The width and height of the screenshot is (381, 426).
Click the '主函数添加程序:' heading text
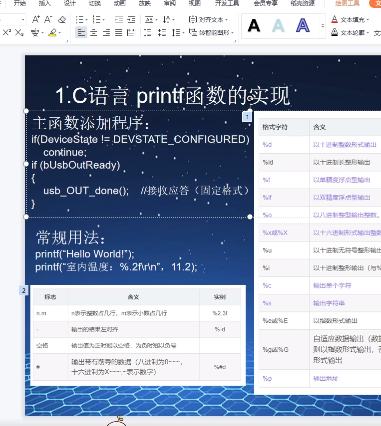(x=92, y=123)
